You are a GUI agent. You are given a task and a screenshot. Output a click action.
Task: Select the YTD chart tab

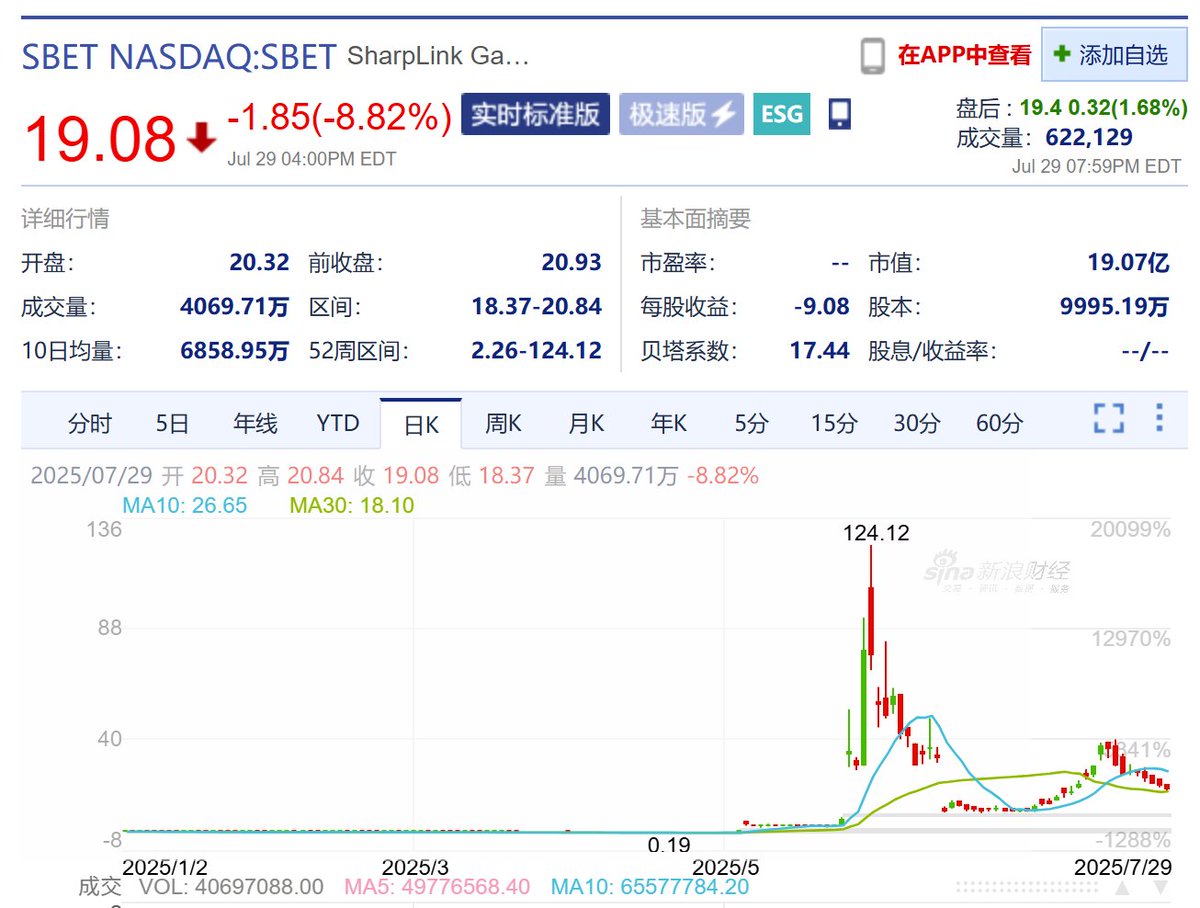(x=338, y=424)
